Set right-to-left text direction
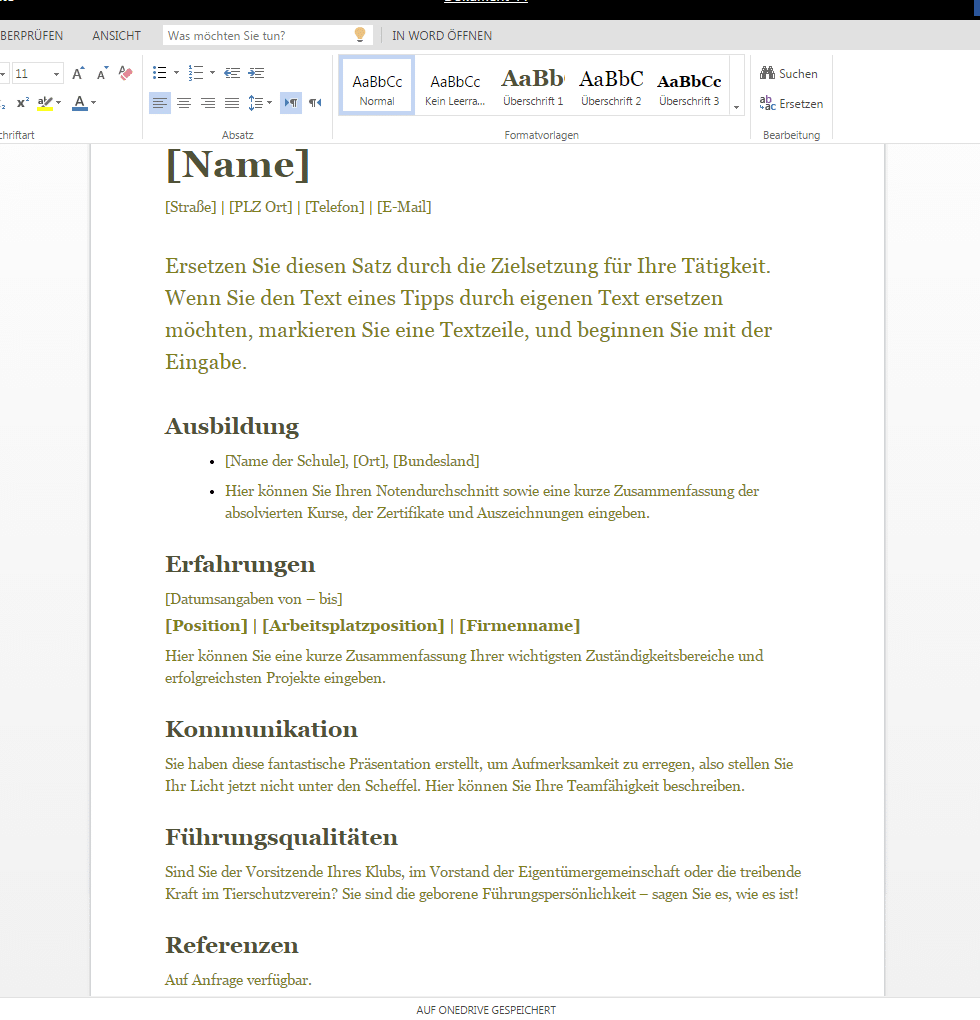980x1020 pixels. pyautogui.click(x=315, y=103)
